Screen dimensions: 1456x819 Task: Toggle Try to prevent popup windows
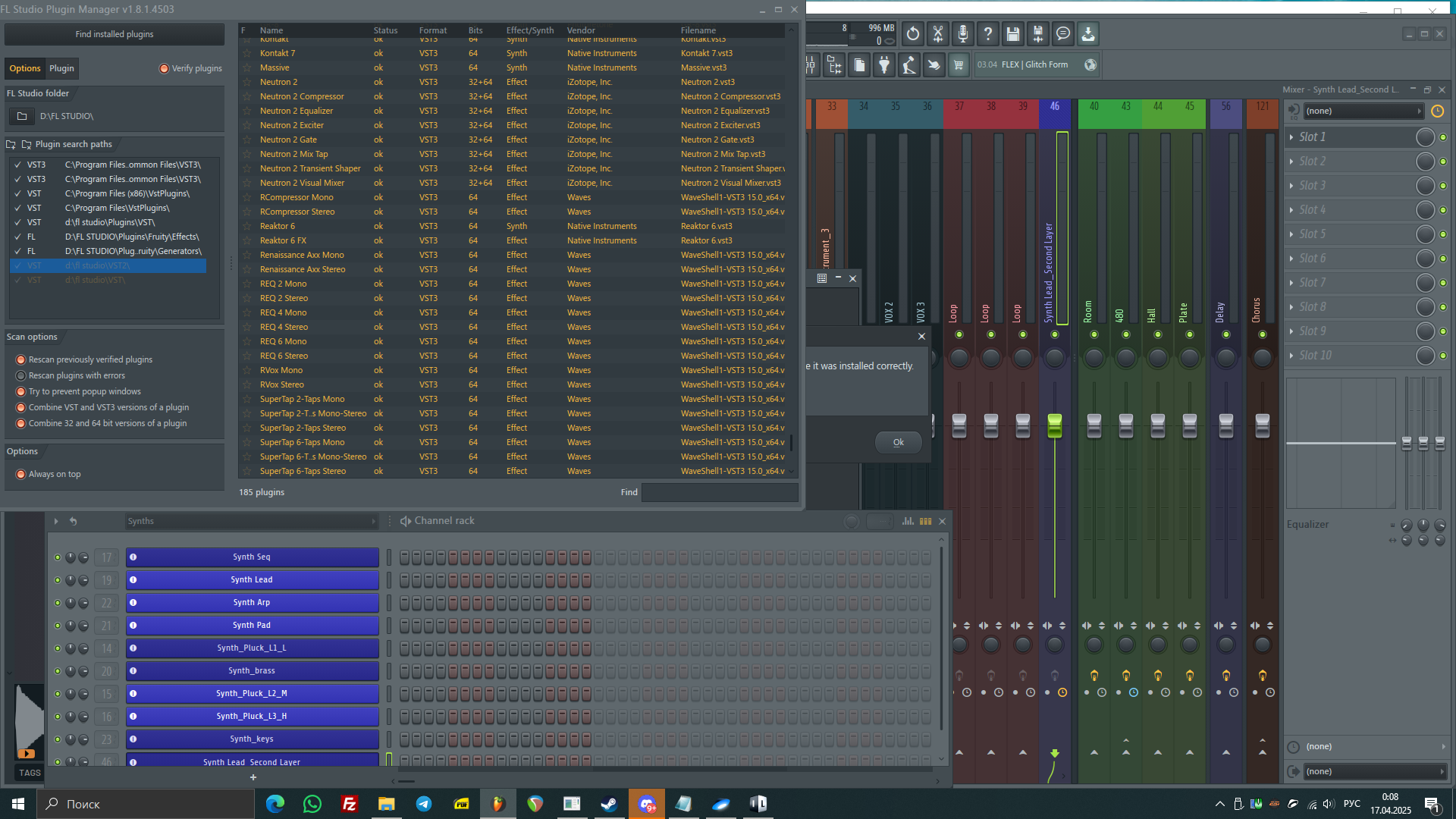click(21, 391)
